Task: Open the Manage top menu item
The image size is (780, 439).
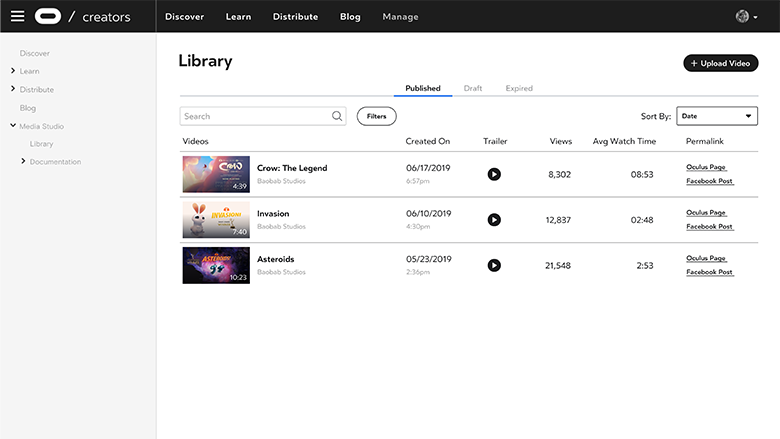Action: click(400, 17)
